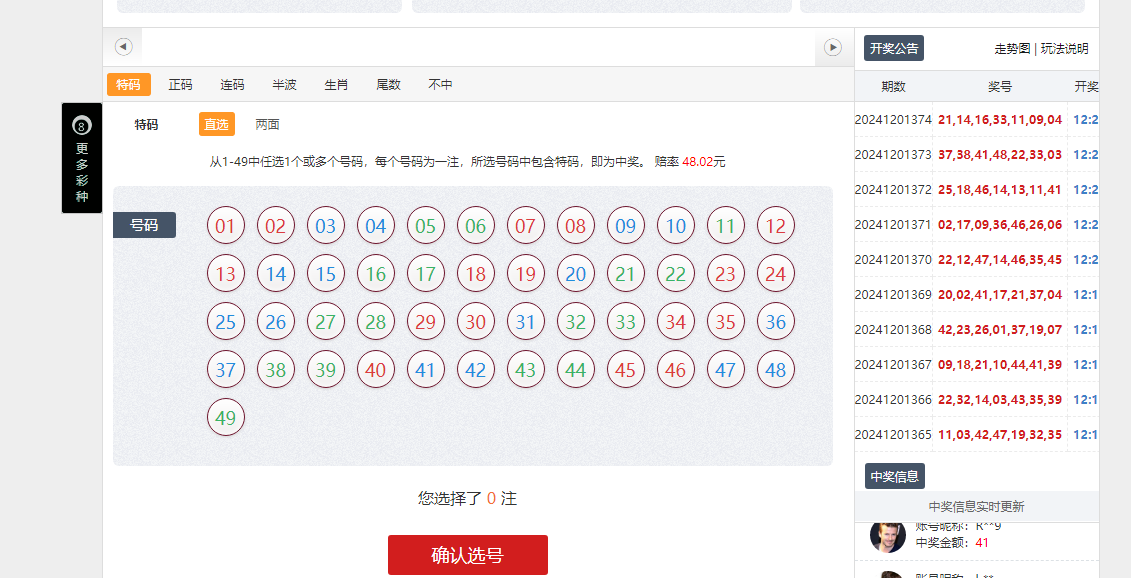View the 玩法说明 rules explanation

(x=1065, y=47)
